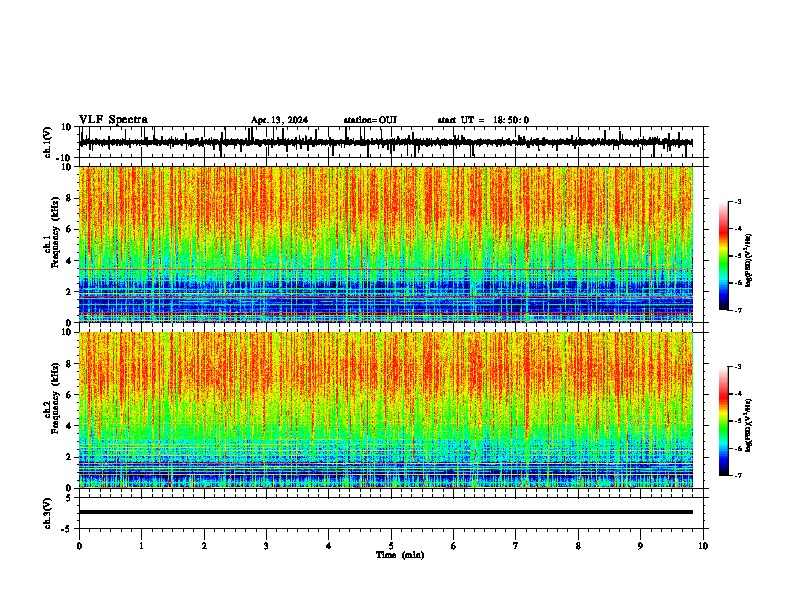Click the time axis tick label "3"
Image resolution: width=792 pixels, height=612 pixels.
[x=266, y=546]
